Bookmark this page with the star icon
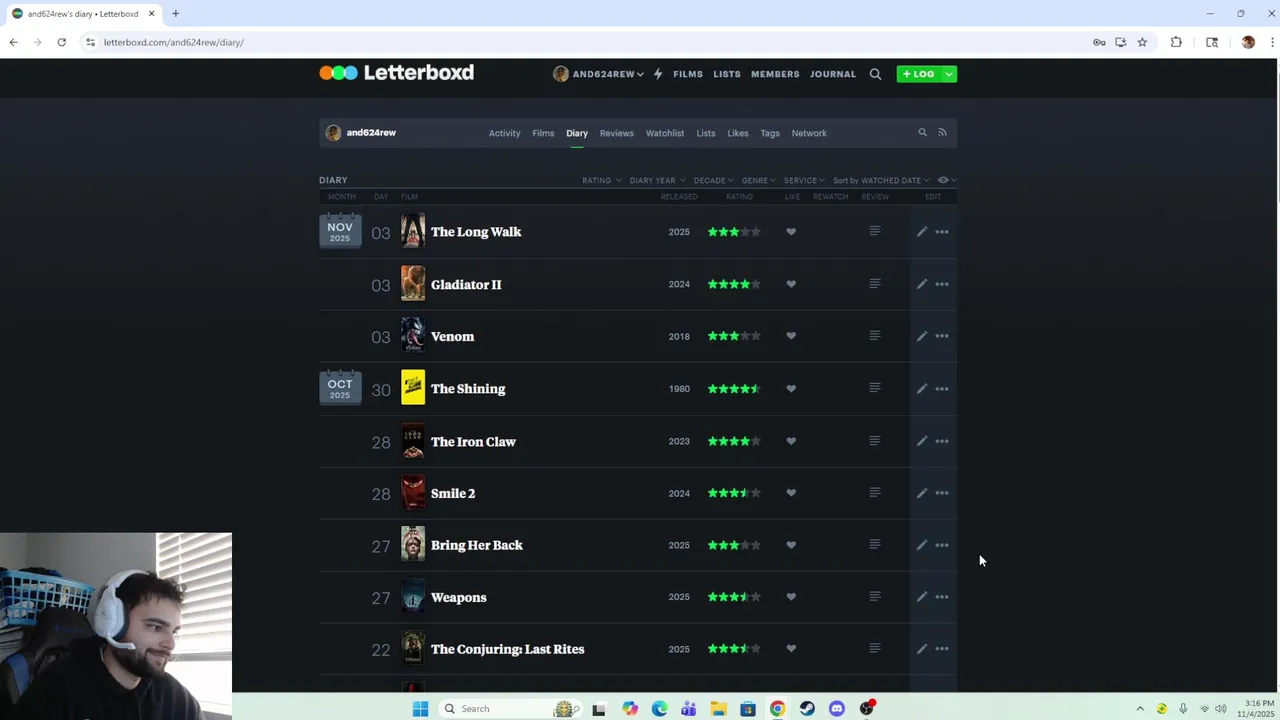The image size is (1280, 720). pos(1142,42)
